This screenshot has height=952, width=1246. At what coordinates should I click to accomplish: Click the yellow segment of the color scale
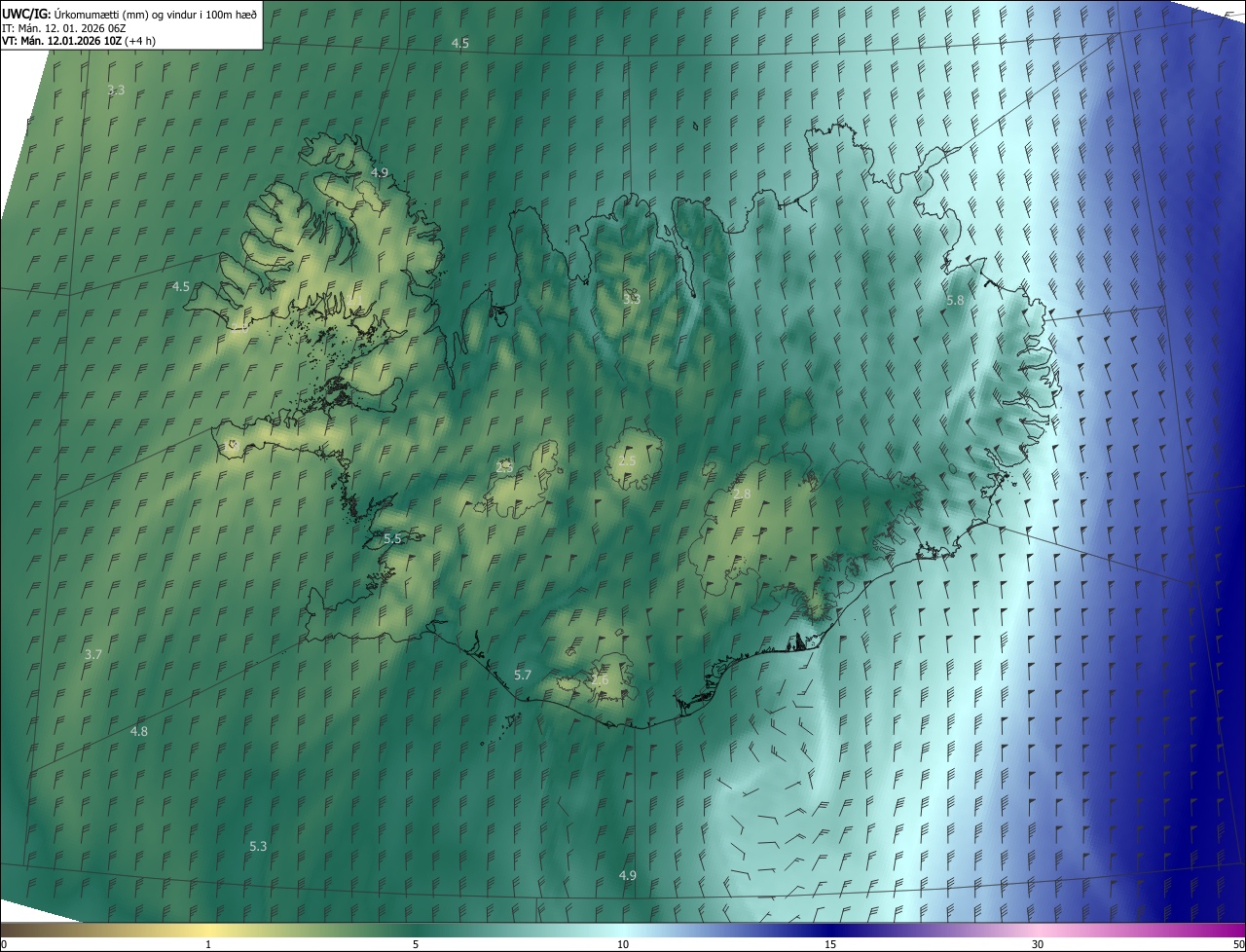(x=209, y=930)
